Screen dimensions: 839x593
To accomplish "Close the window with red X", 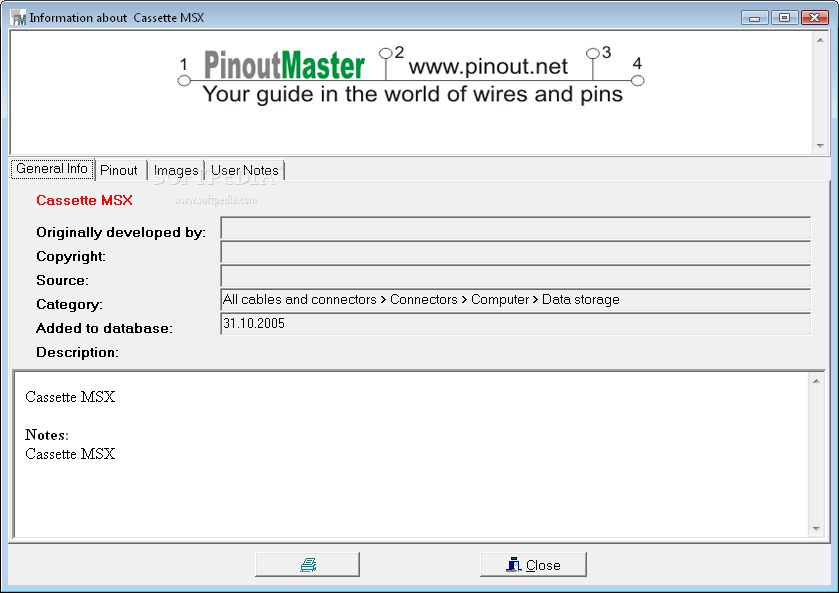I will pos(814,18).
